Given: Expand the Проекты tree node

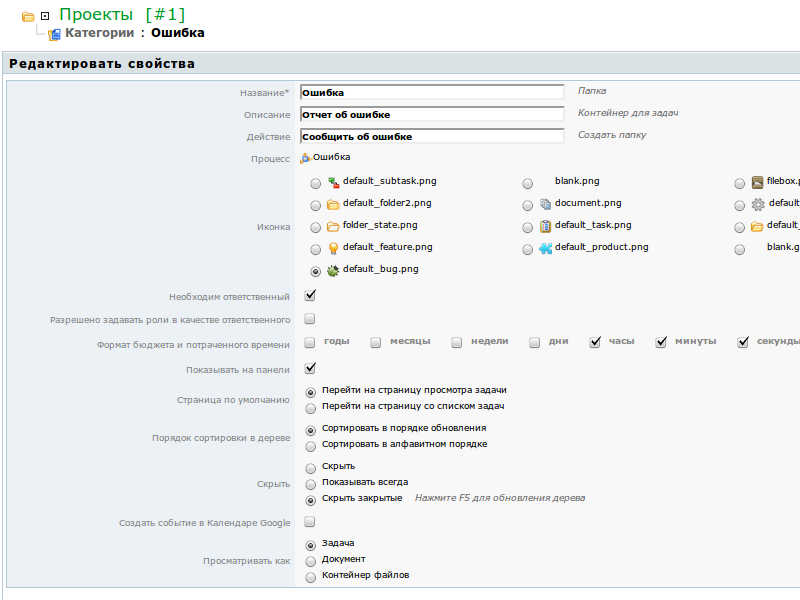Looking at the screenshot, I should 45,16.
